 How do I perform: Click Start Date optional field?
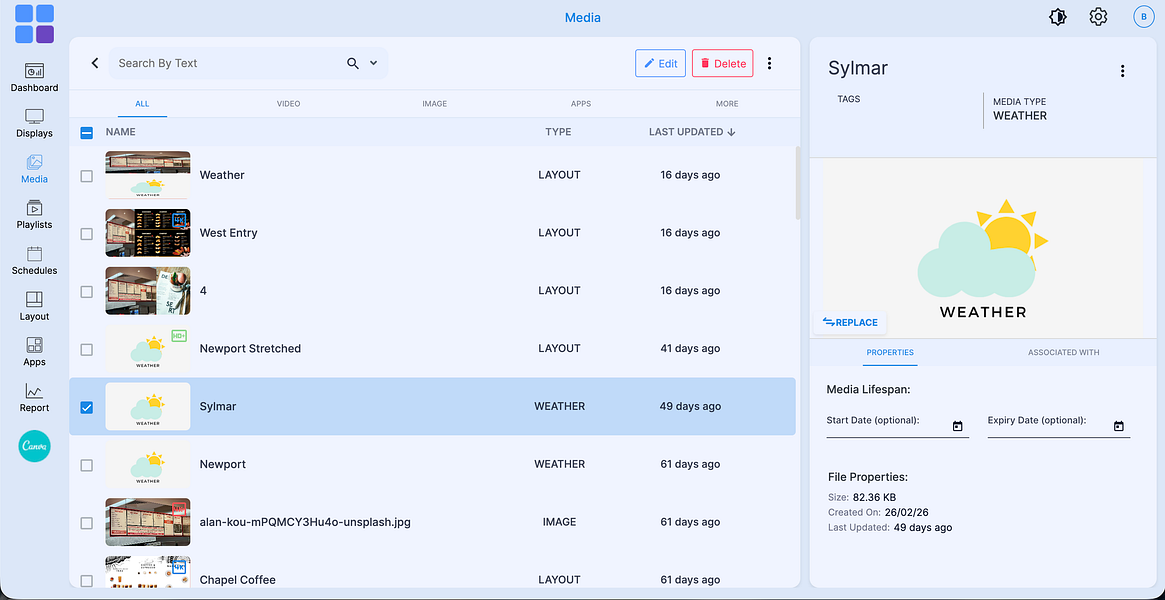click(898, 424)
